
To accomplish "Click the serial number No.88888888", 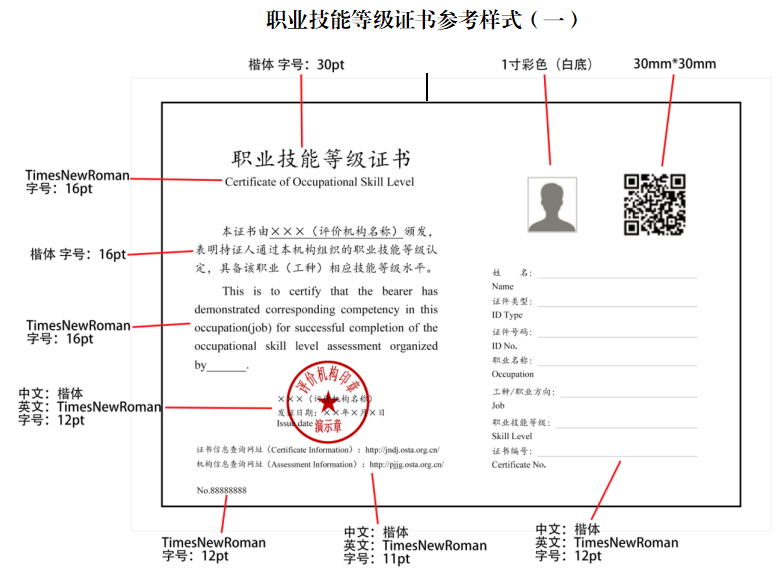I will pos(222,490).
